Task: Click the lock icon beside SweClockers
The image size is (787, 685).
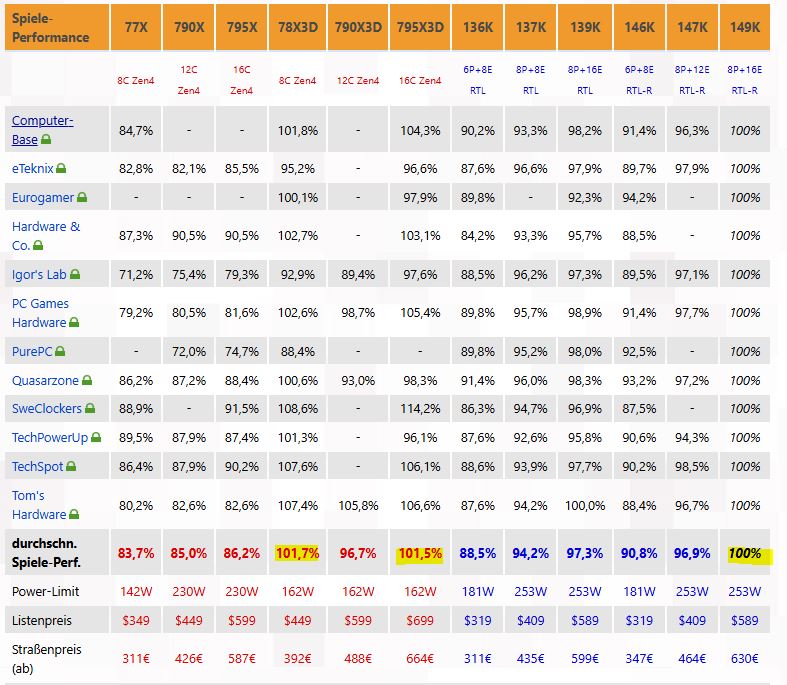Action: coord(90,408)
